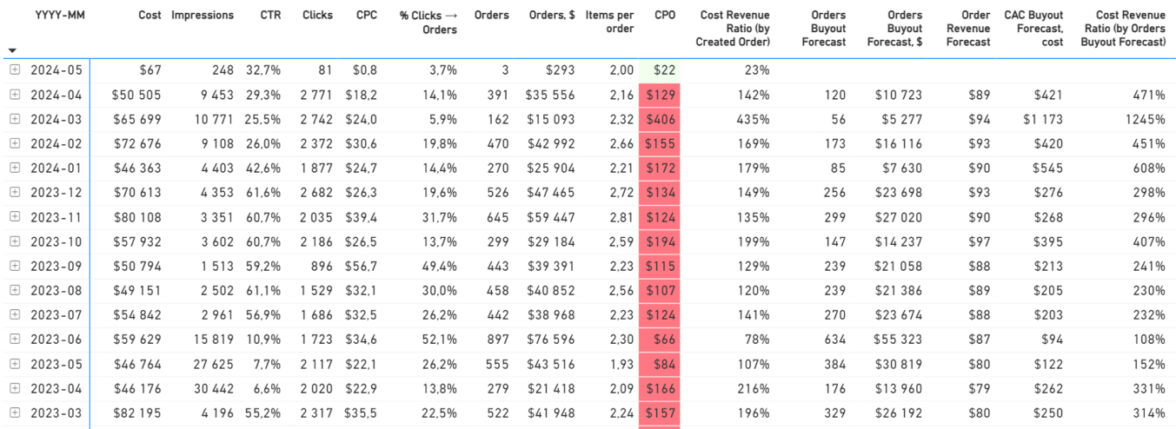1176x429 pixels.
Task: Select the green $22 CPO cell
Action: (659, 70)
